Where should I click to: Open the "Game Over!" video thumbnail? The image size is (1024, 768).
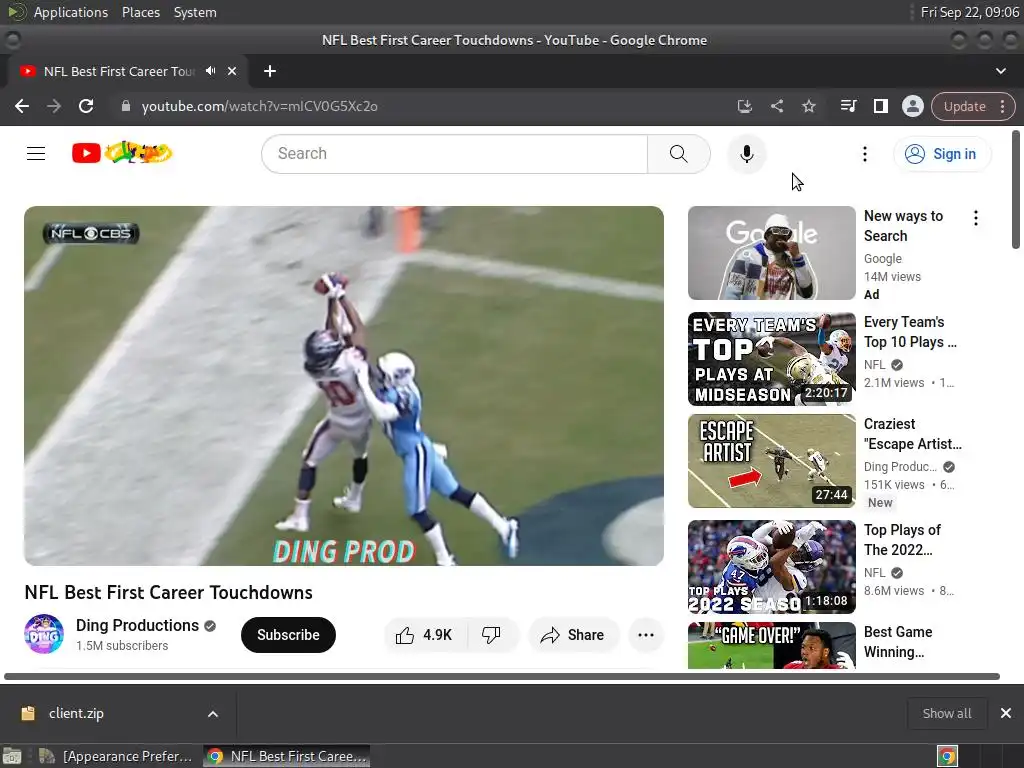click(771, 645)
